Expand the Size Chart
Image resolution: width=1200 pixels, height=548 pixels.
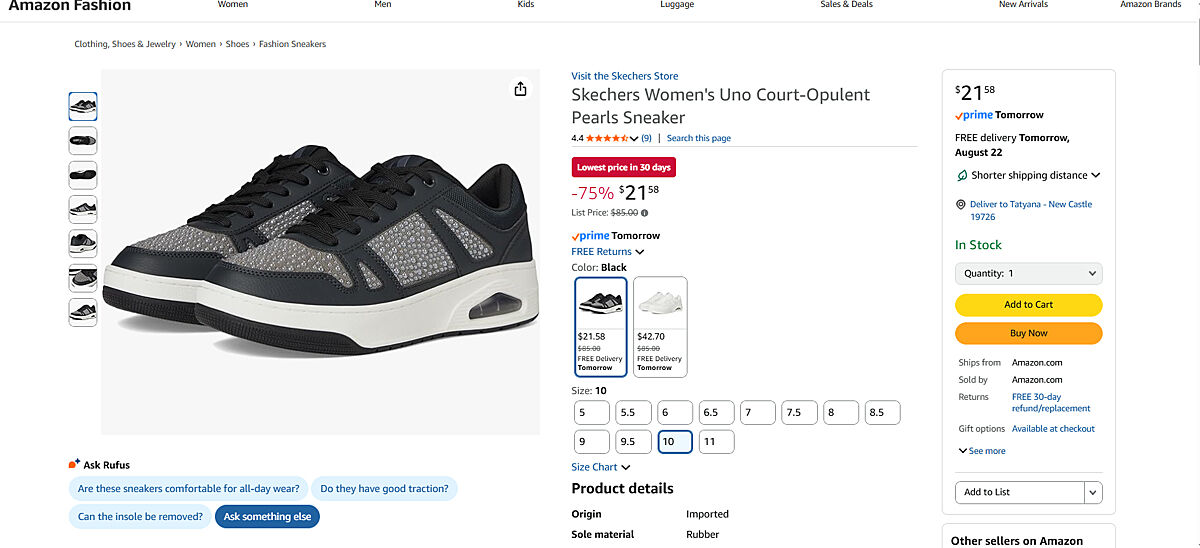(x=601, y=467)
